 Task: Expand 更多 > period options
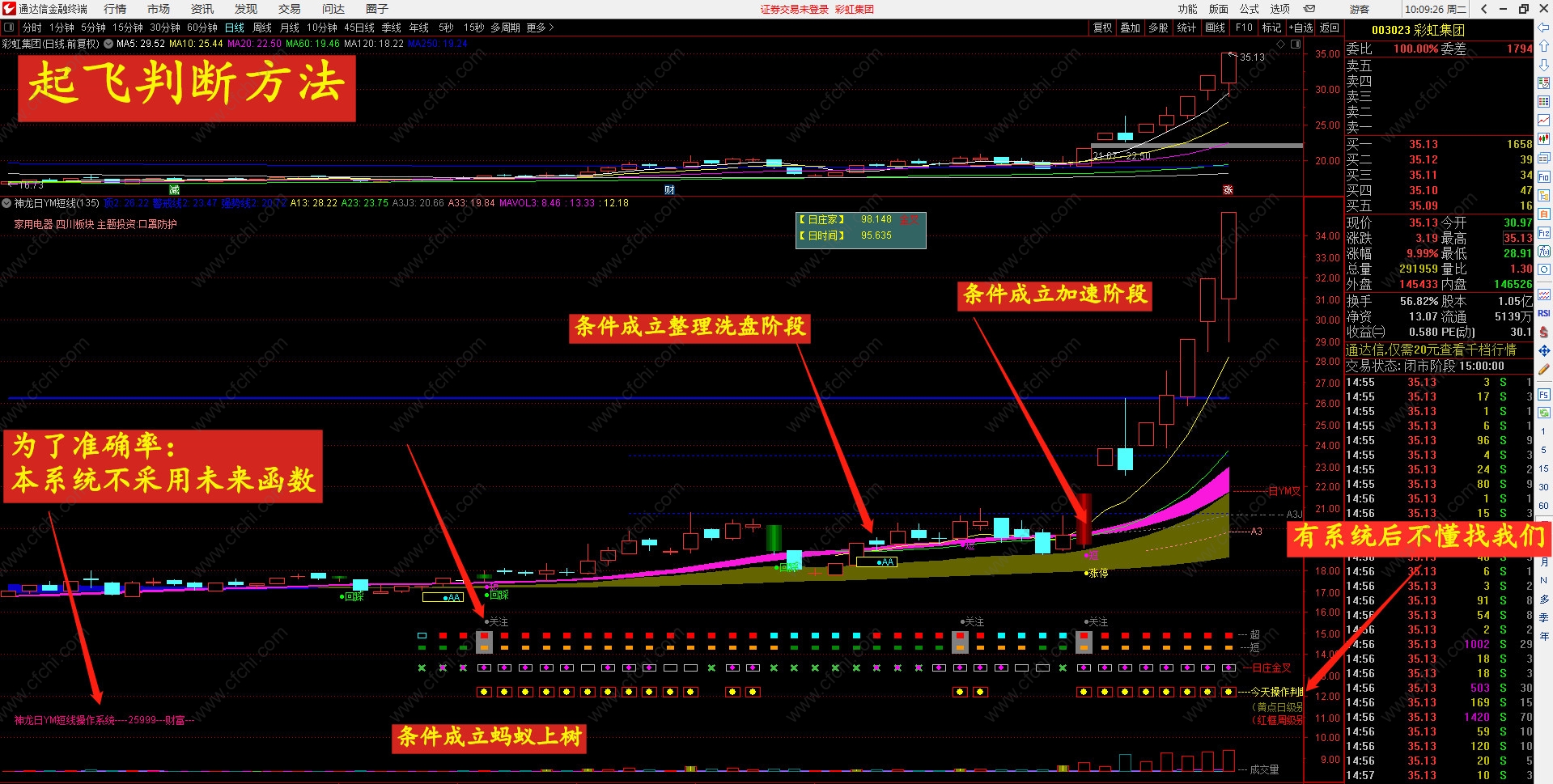tap(540, 28)
